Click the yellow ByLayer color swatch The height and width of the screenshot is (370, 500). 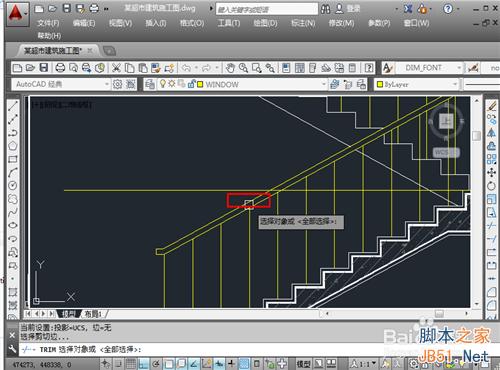380,84
